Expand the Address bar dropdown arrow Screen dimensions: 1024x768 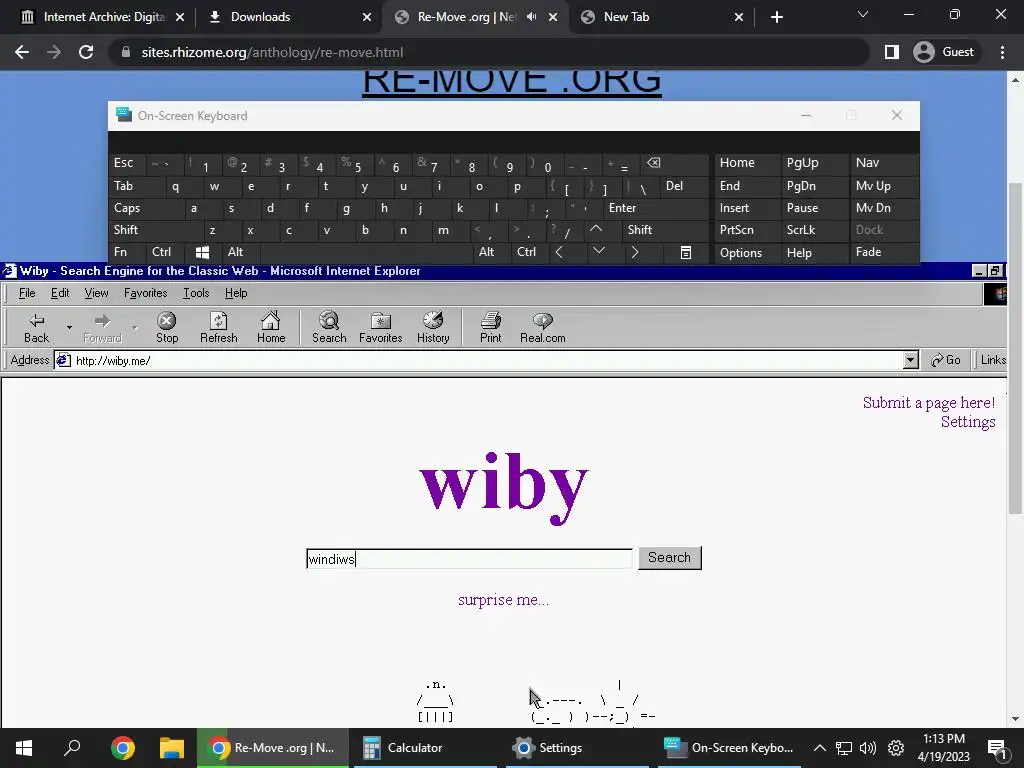pos(910,360)
